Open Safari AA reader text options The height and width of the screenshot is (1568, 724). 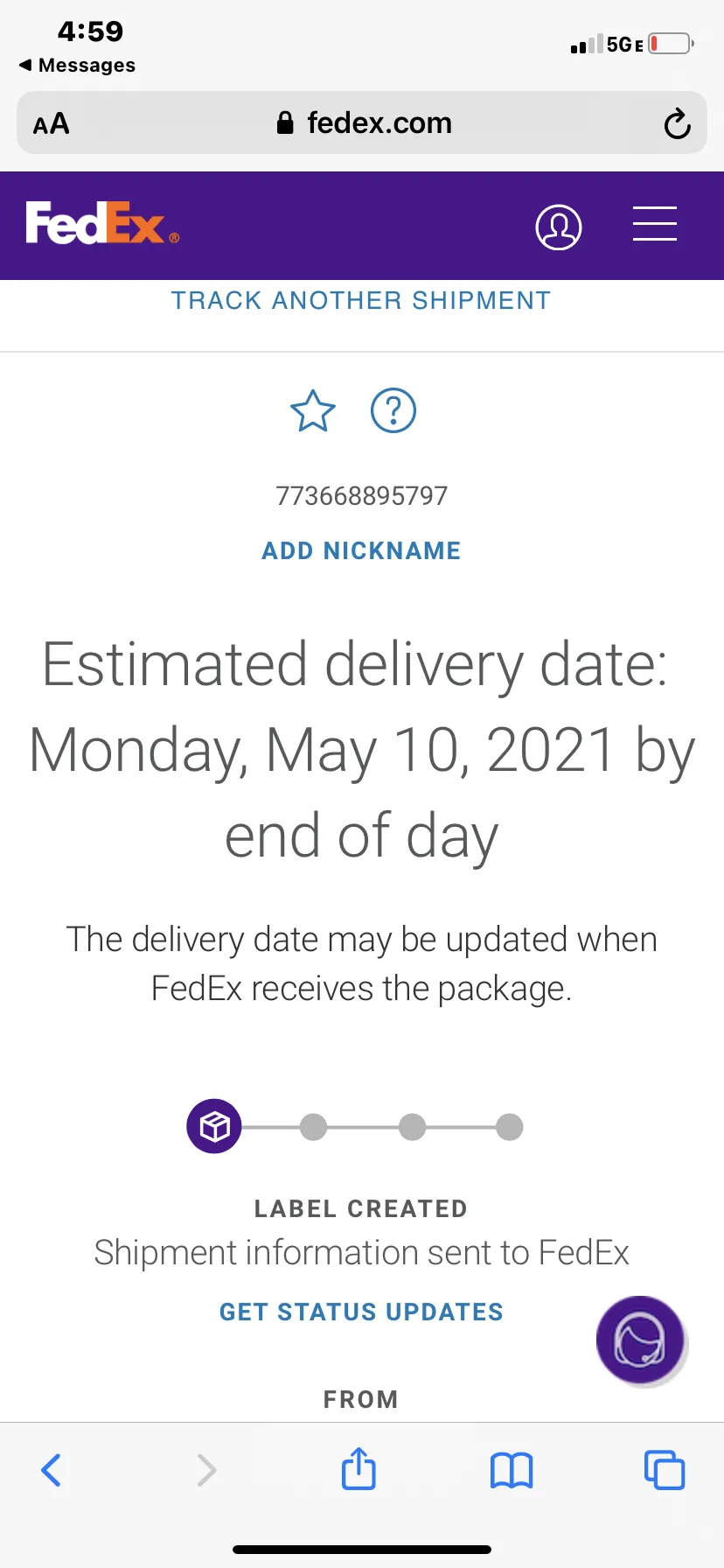[51, 123]
